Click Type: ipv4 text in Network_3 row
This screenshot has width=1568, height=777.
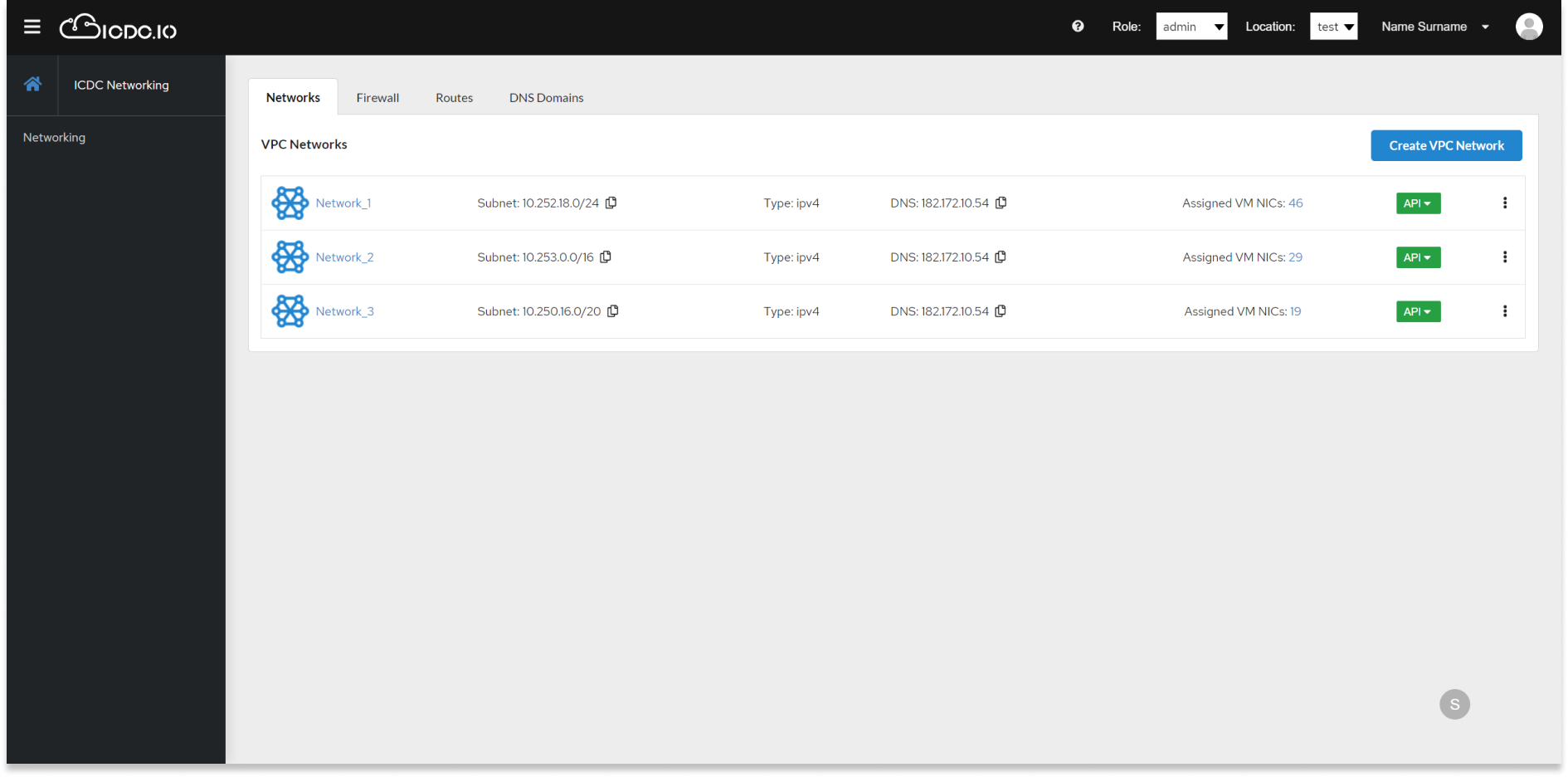(x=791, y=311)
